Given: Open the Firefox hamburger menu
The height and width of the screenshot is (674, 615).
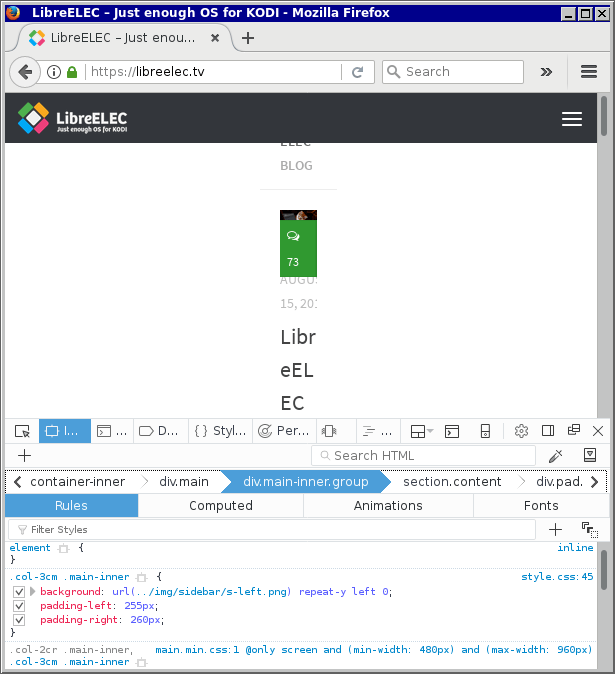Looking at the screenshot, I should 589,72.
